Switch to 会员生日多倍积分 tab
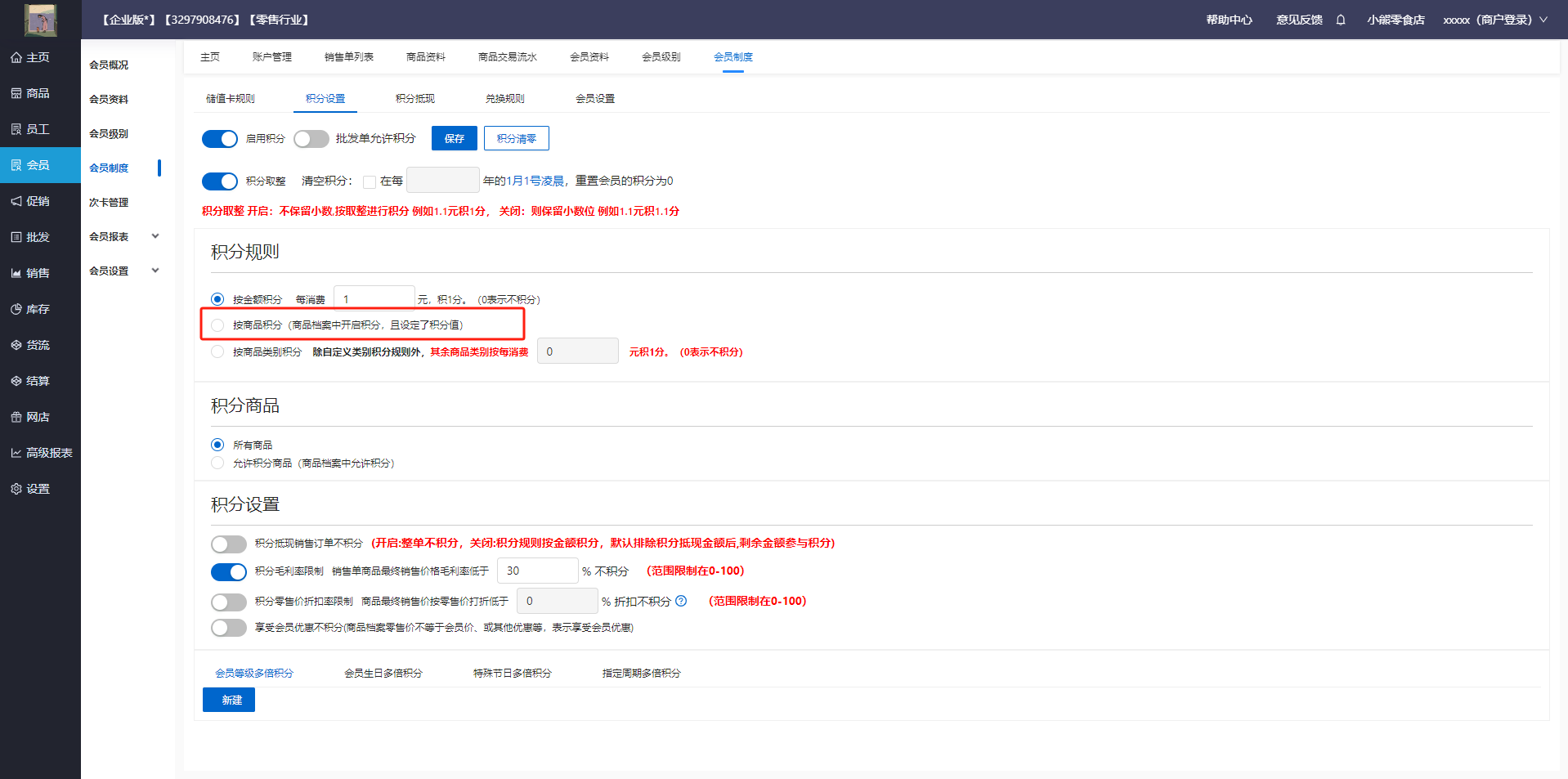This screenshot has width=1568, height=779. pos(383,674)
